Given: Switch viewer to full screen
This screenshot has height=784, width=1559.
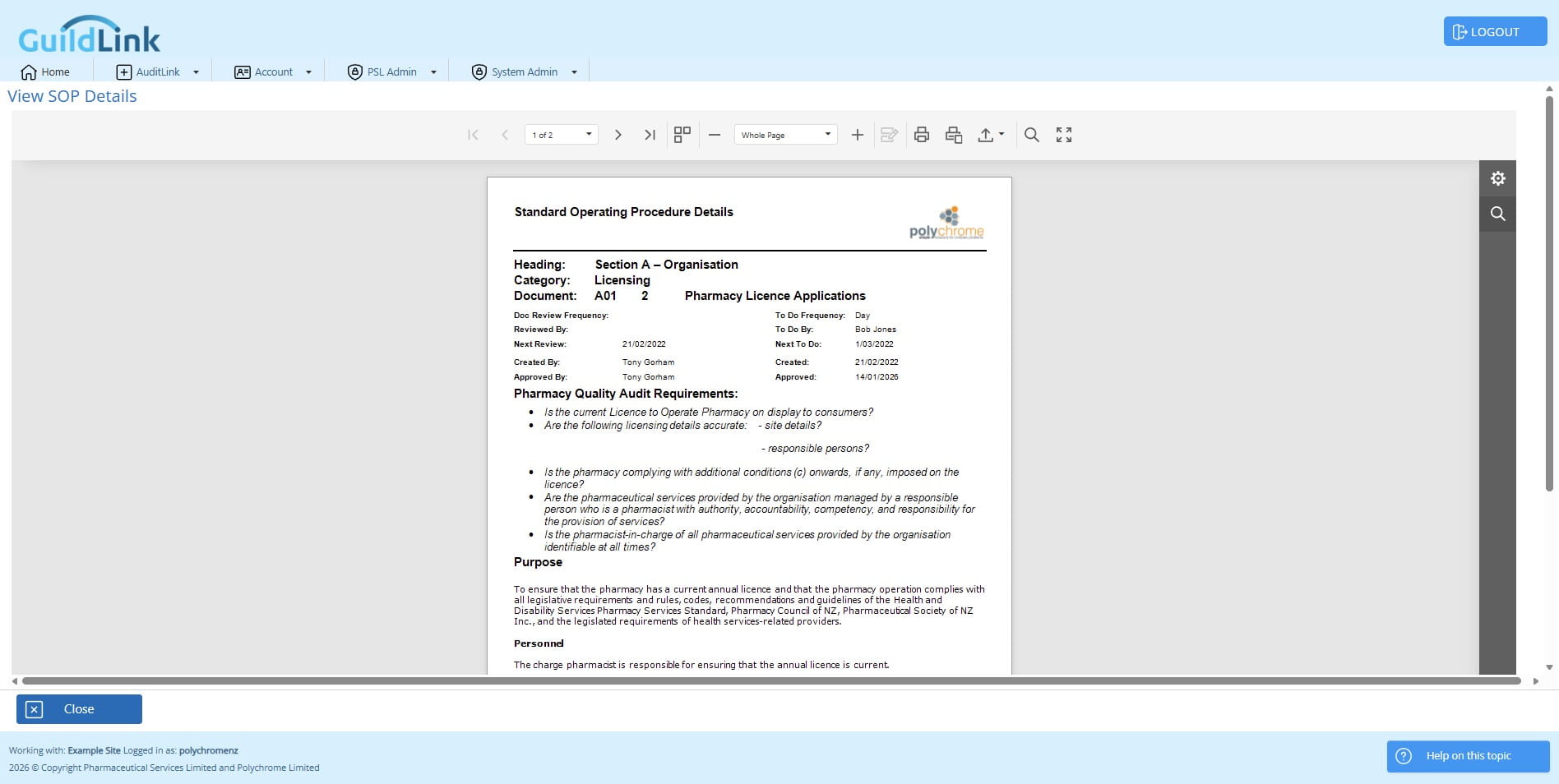Looking at the screenshot, I should (x=1064, y=135).
